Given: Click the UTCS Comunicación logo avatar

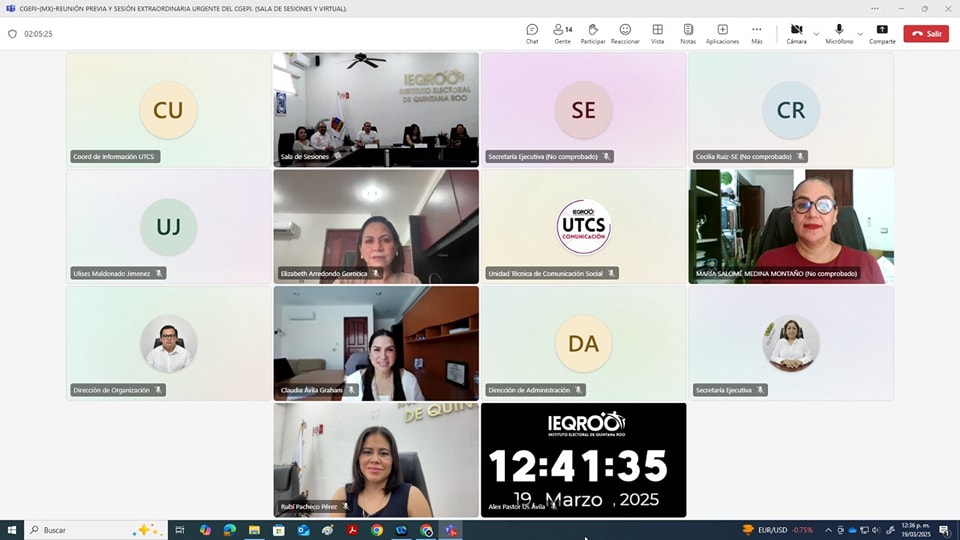Looking at the screenshot, I should click(x=583, y=227).
